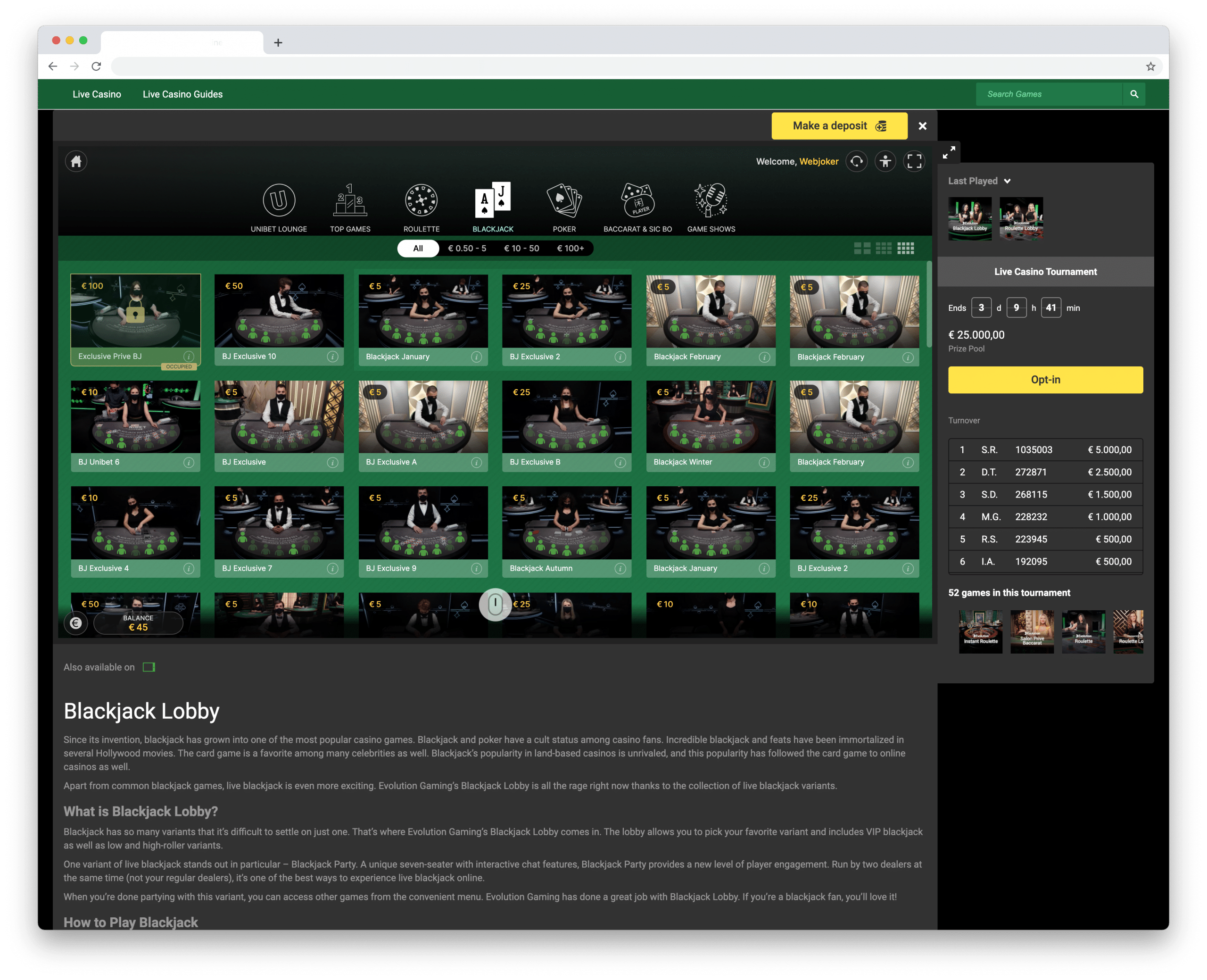
Task: Click the lobby vertical scrollbar
Action: (x=929, y=304)
